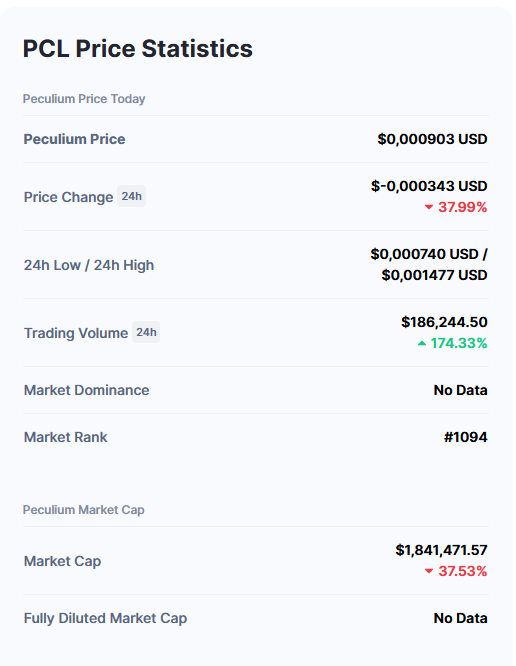Click the PCL Price Statistics heading
This screenshot has width=516, height=666.
coord(138,48)
